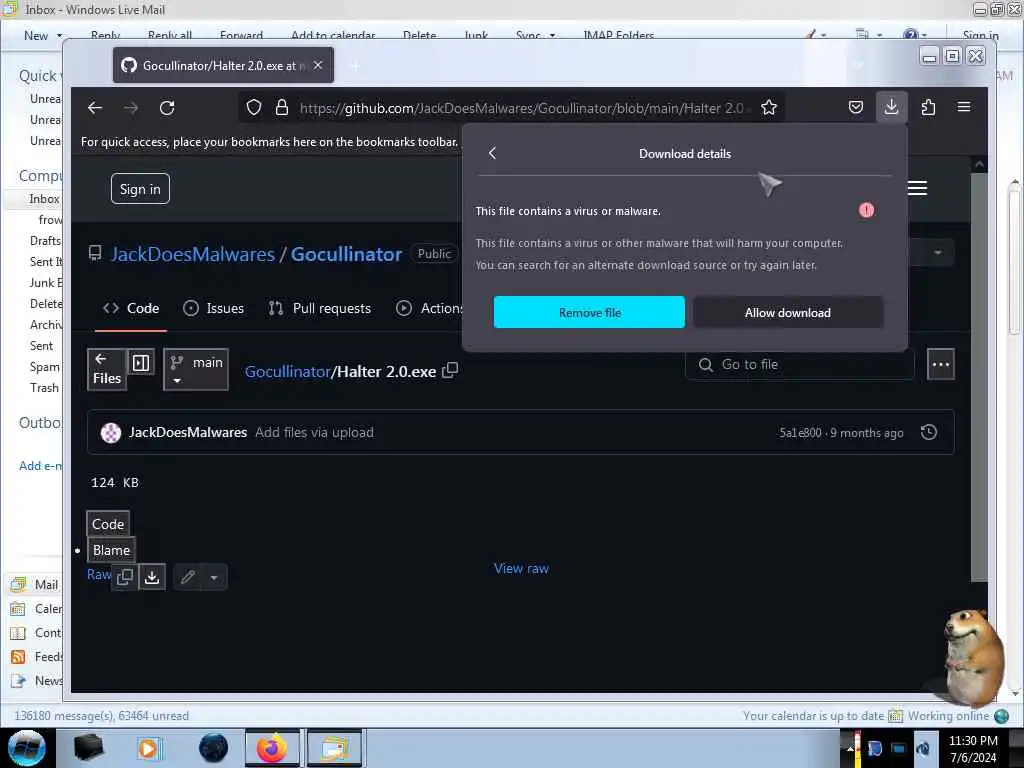Screen dimensions: 1024x768
Task: Click commit author JackDoesMalwares link
Action: click(187, 432)
